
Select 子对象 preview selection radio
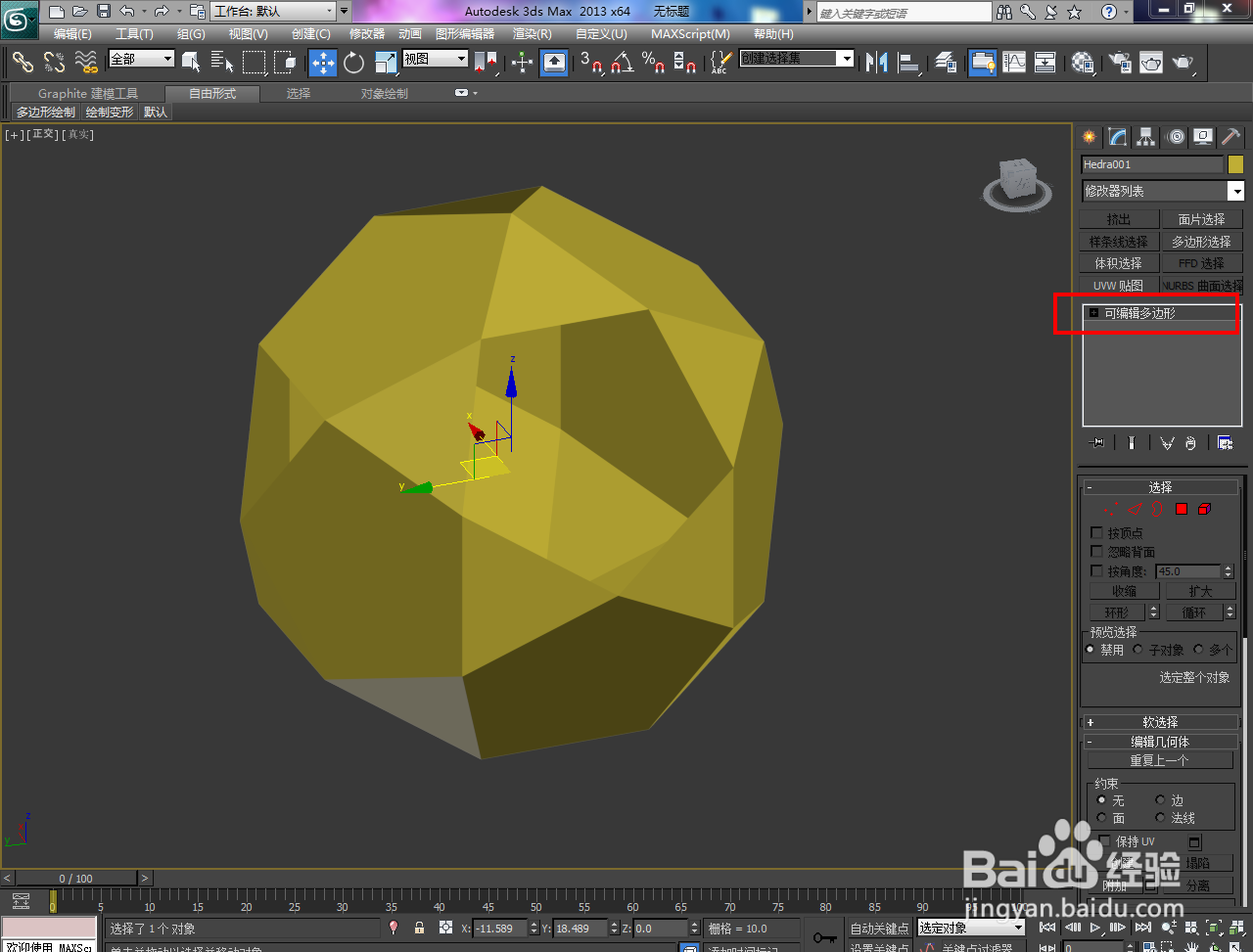tap(1138, 649)
